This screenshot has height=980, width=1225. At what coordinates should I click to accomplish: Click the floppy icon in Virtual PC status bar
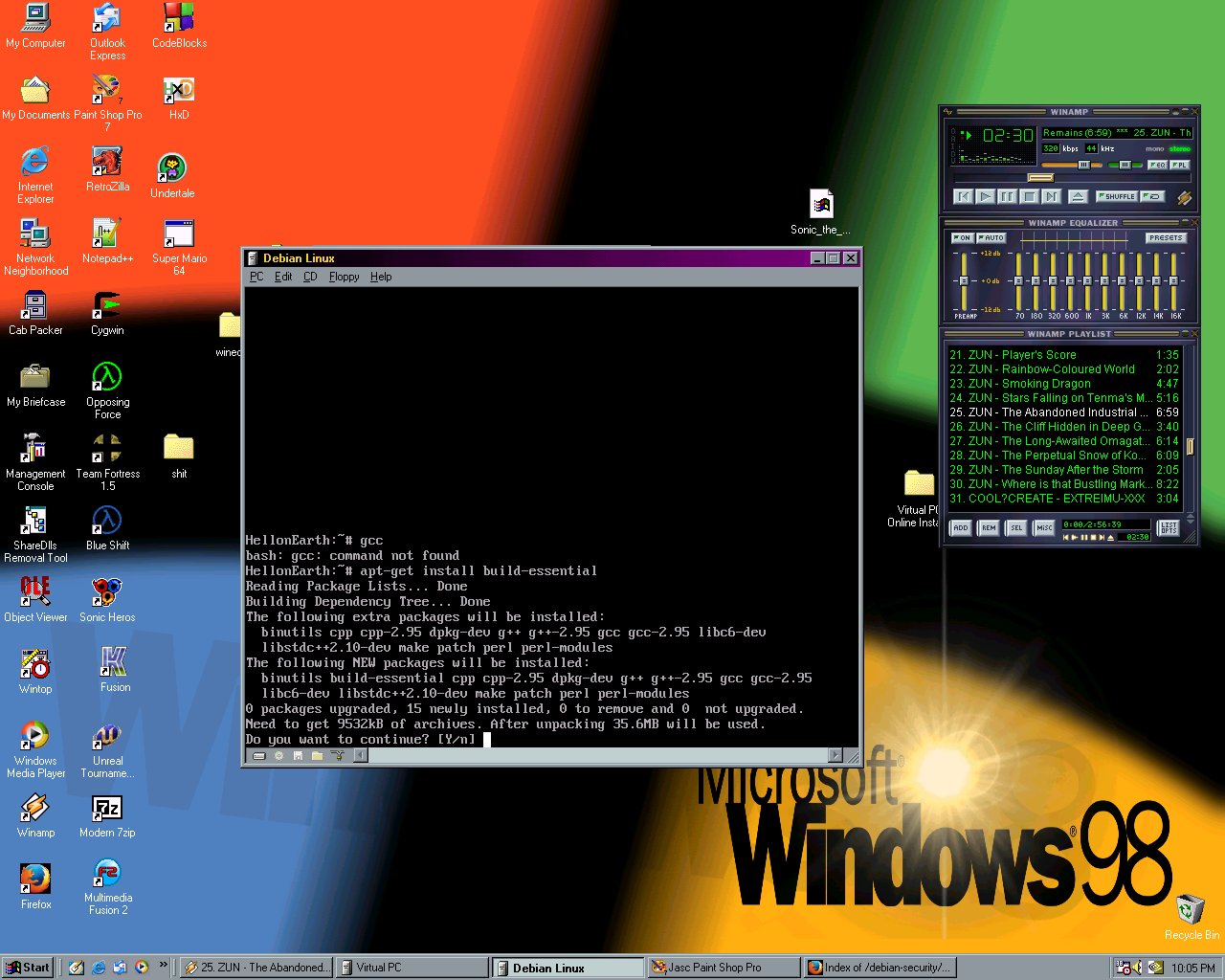298,756
